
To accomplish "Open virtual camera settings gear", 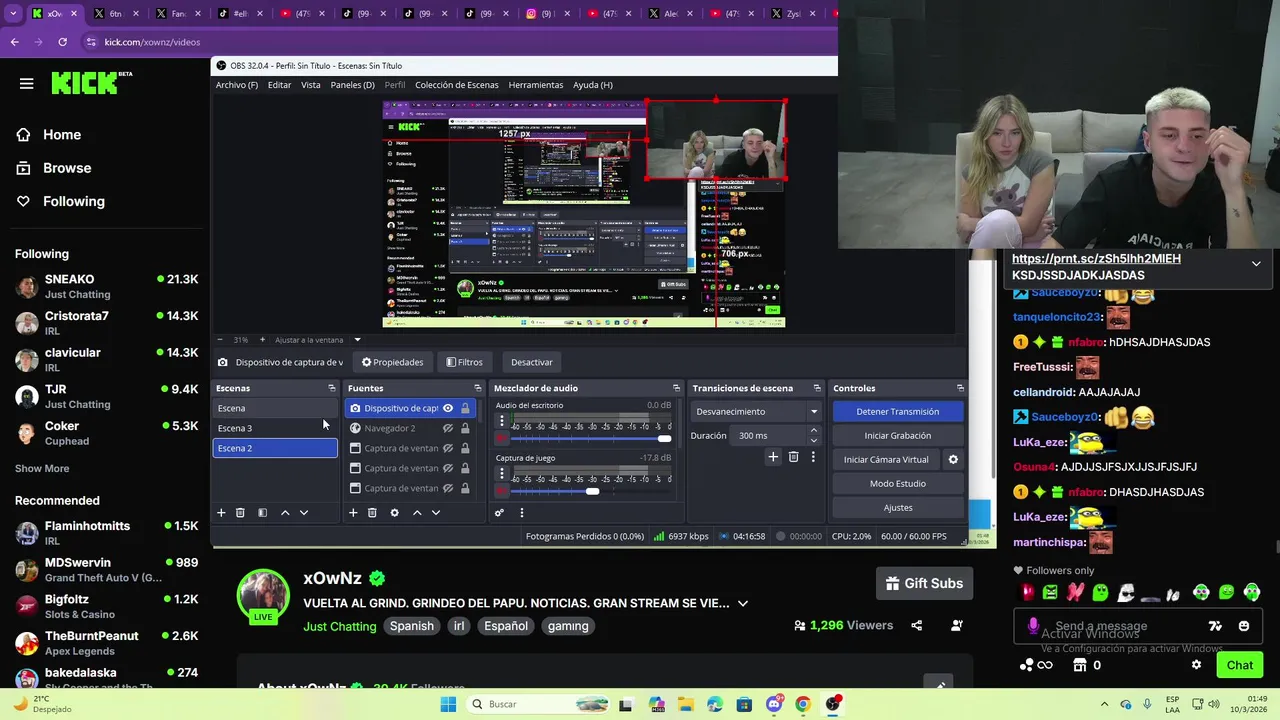I will [x=953, y=460].
